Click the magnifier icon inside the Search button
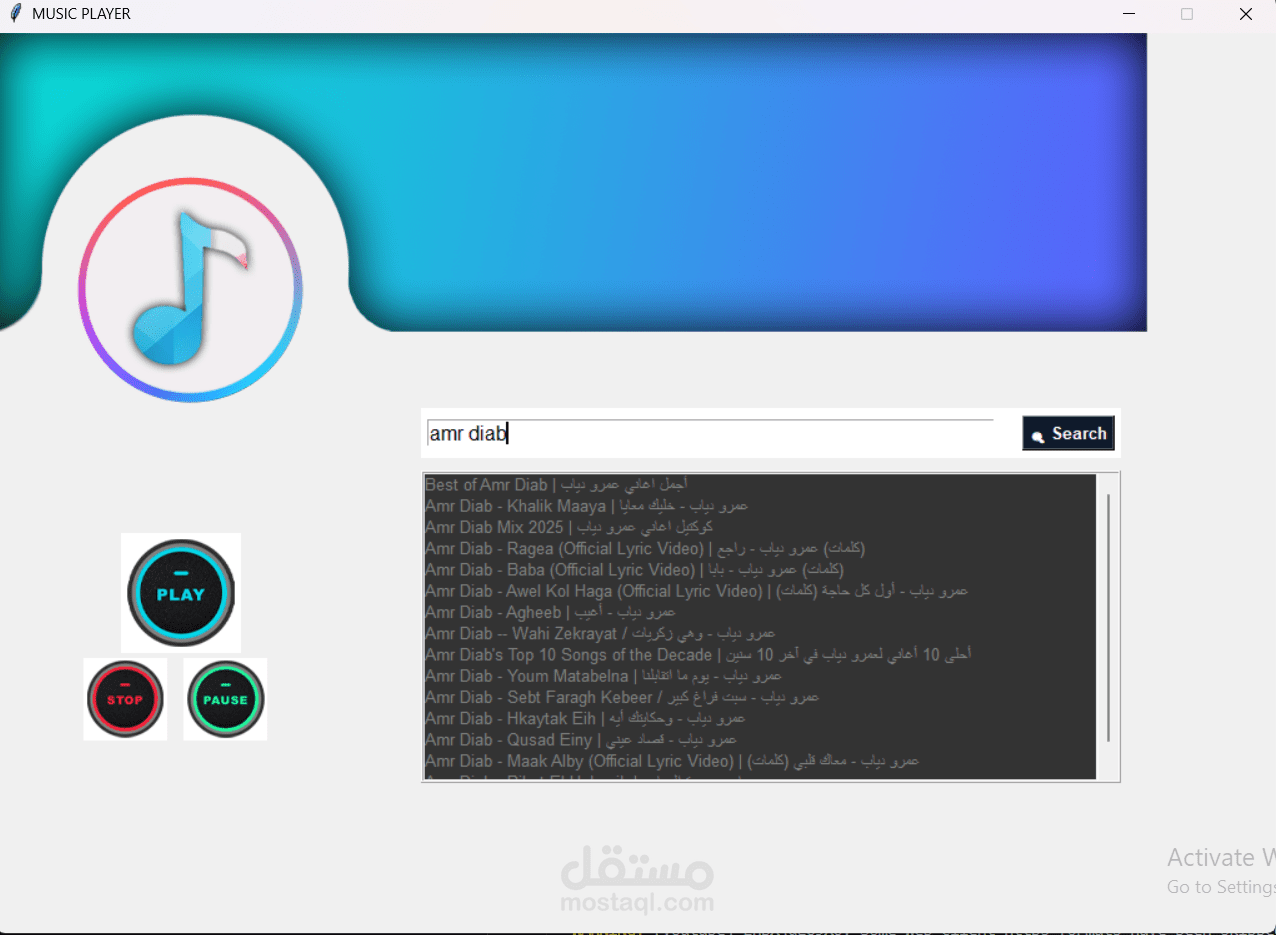1276x935 pixels. point(1038,433)
